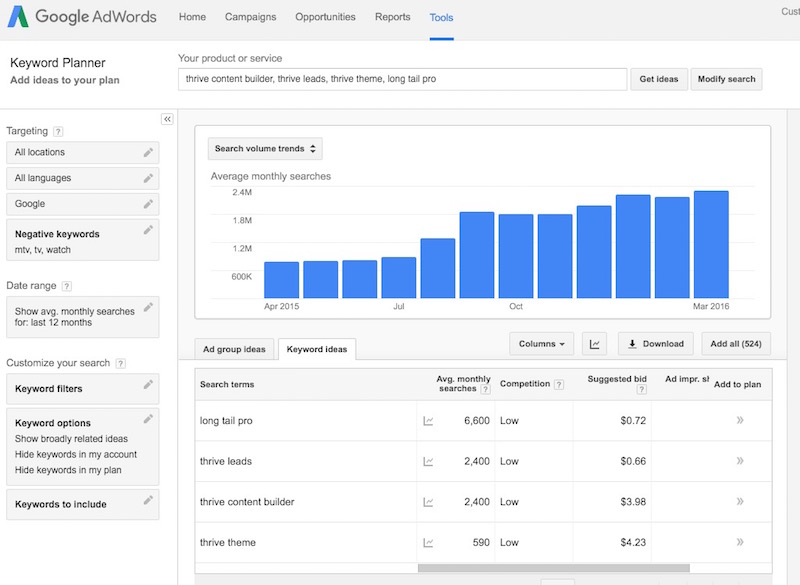This screenshot has height=585, width=800.
Task: Open the Campaigns menu
Action: pyautogui.click(x=250, y=17)
